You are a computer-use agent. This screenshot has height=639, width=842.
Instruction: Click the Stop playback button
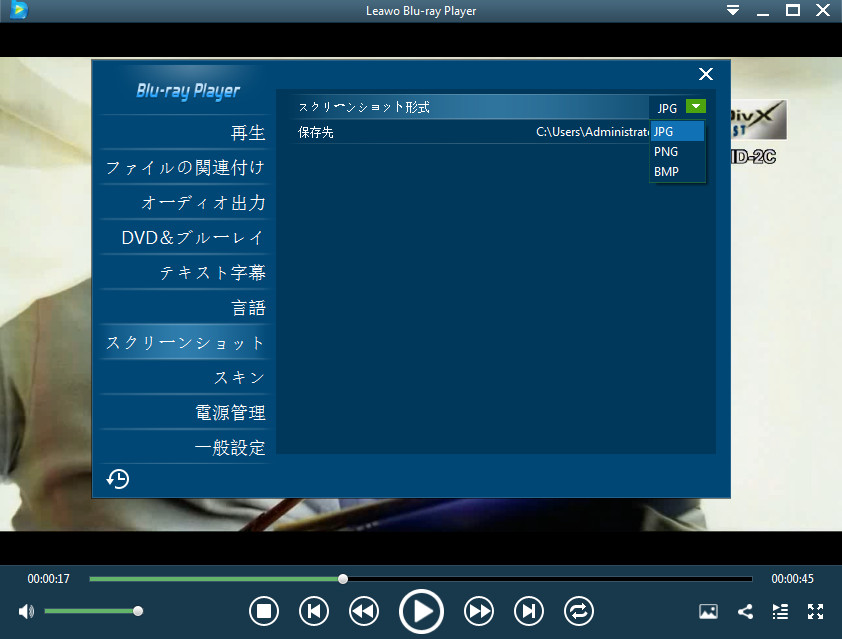coord(264,611)
